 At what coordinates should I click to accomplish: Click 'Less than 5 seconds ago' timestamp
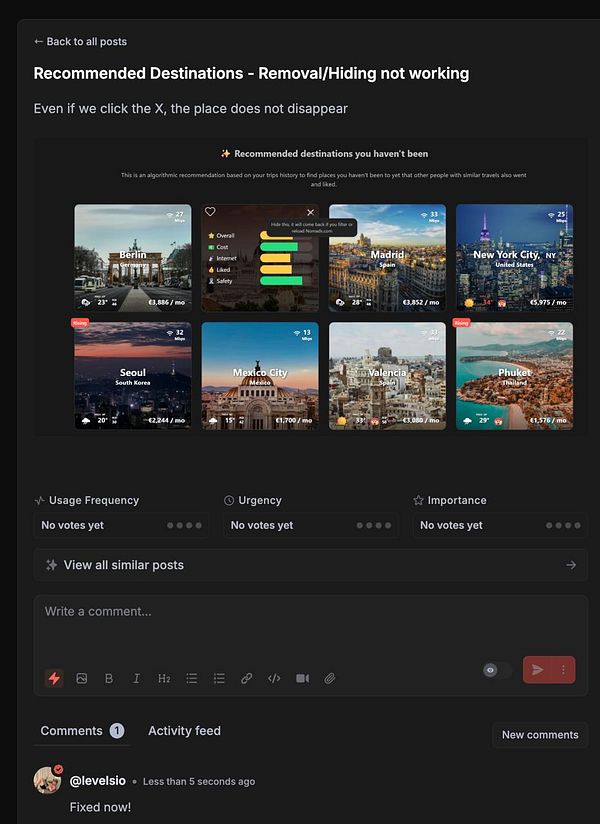pyautogui.click(x=199, y=781)
